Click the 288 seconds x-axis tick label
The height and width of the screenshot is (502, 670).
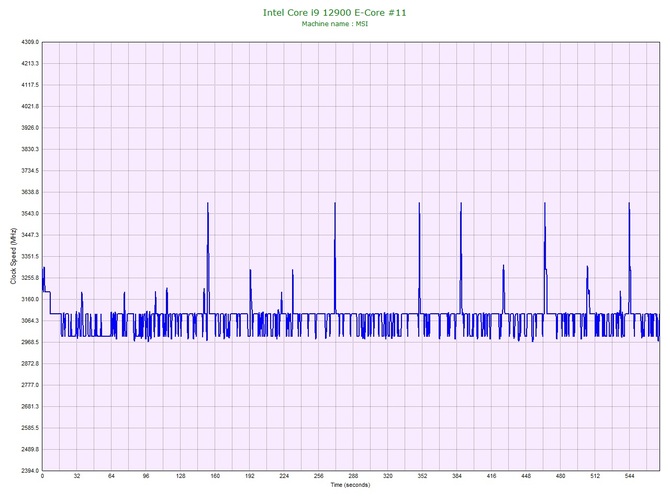353,476
